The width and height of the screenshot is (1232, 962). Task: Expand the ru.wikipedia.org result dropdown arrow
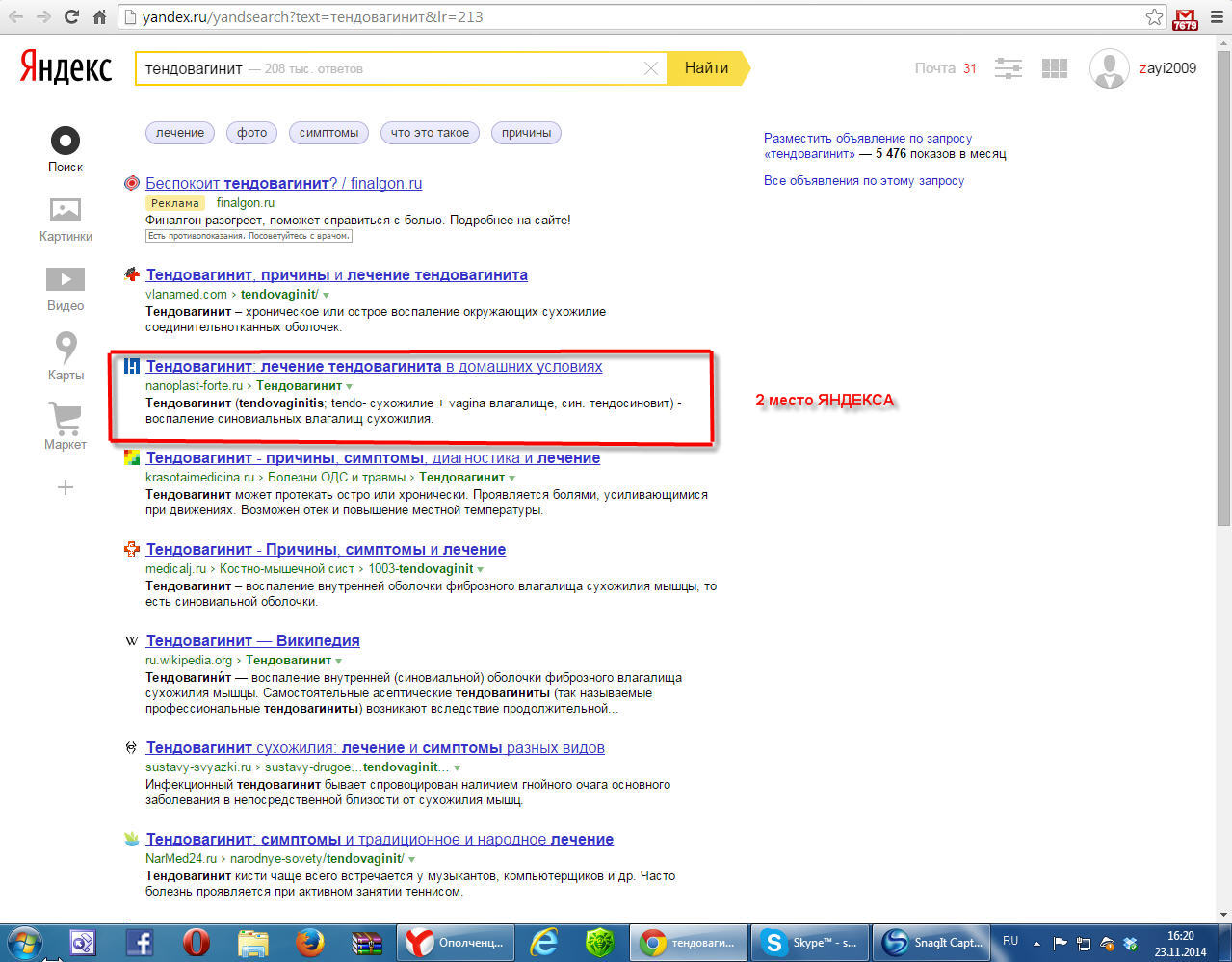tap(338, 661)
